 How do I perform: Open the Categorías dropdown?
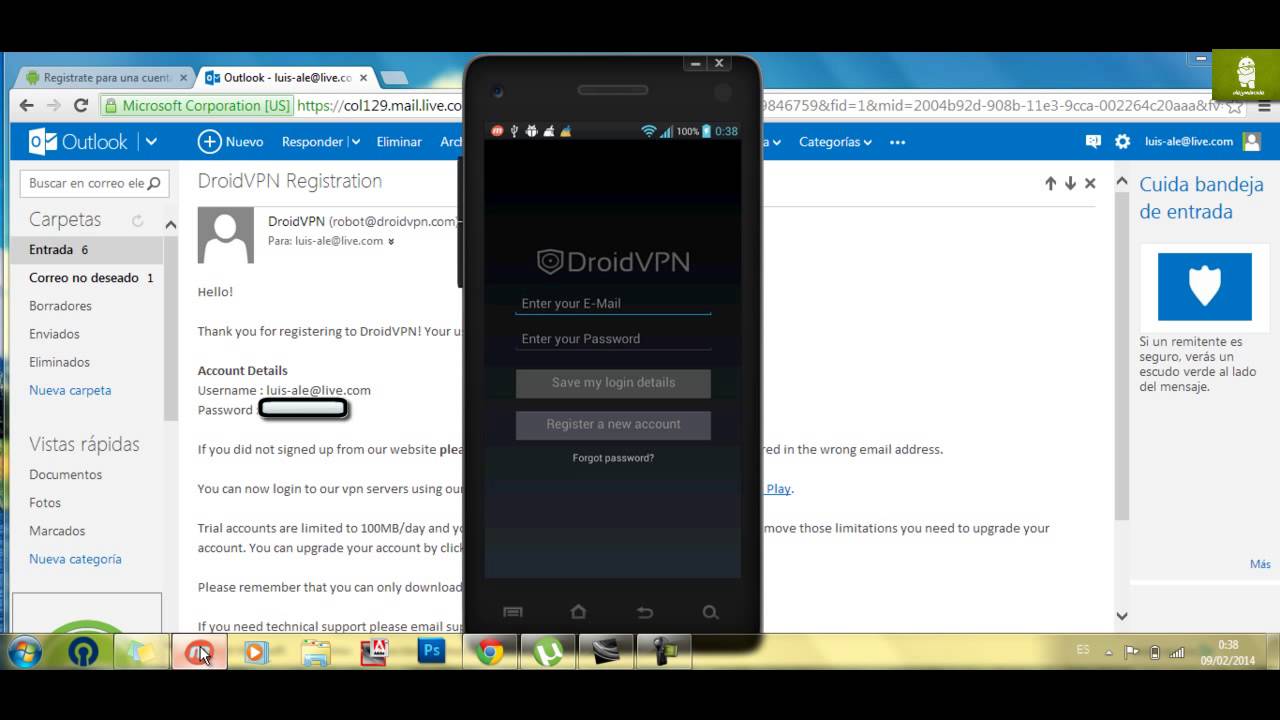pyautogui.click(x=835, y=142)
